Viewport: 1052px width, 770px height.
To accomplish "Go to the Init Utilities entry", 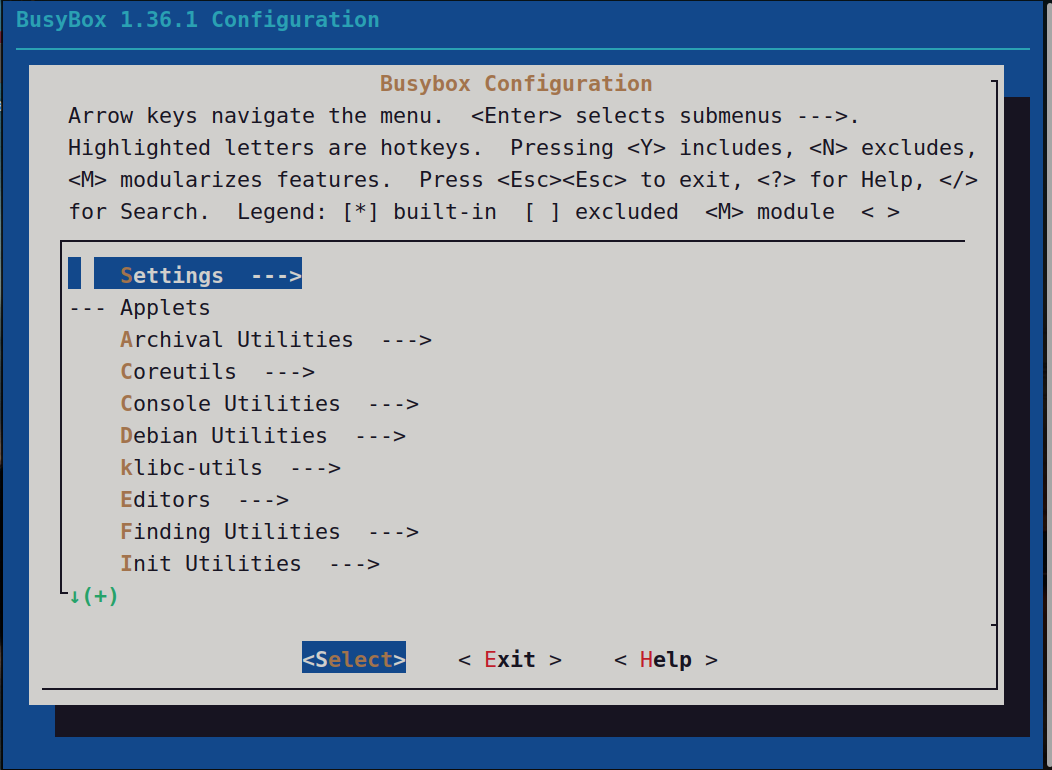I will click(x=211, y=564).
